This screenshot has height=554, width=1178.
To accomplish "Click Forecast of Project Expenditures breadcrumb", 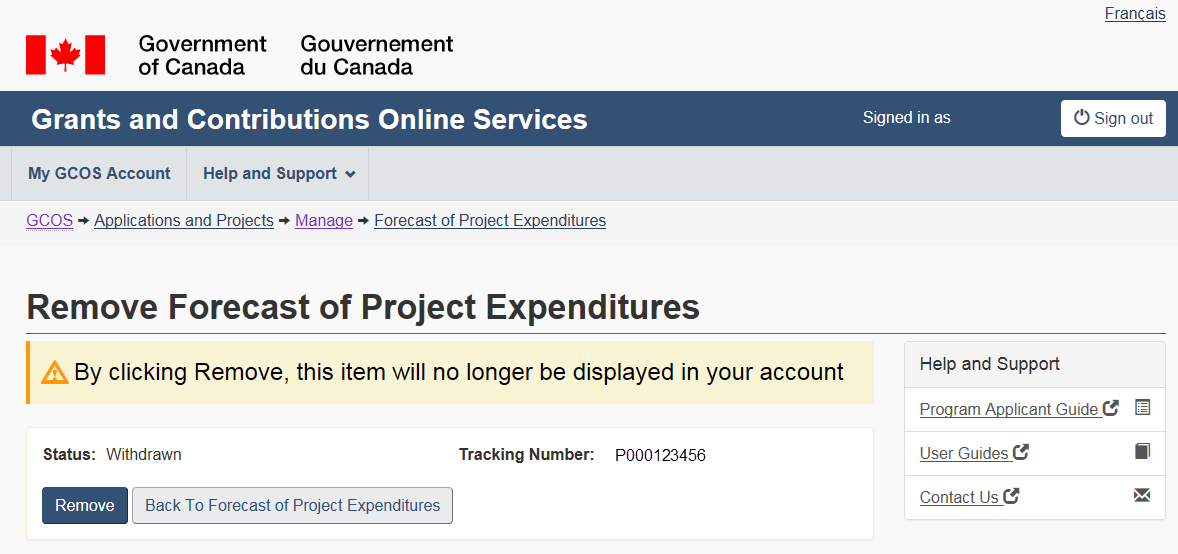I will click(x=490, y=221).
